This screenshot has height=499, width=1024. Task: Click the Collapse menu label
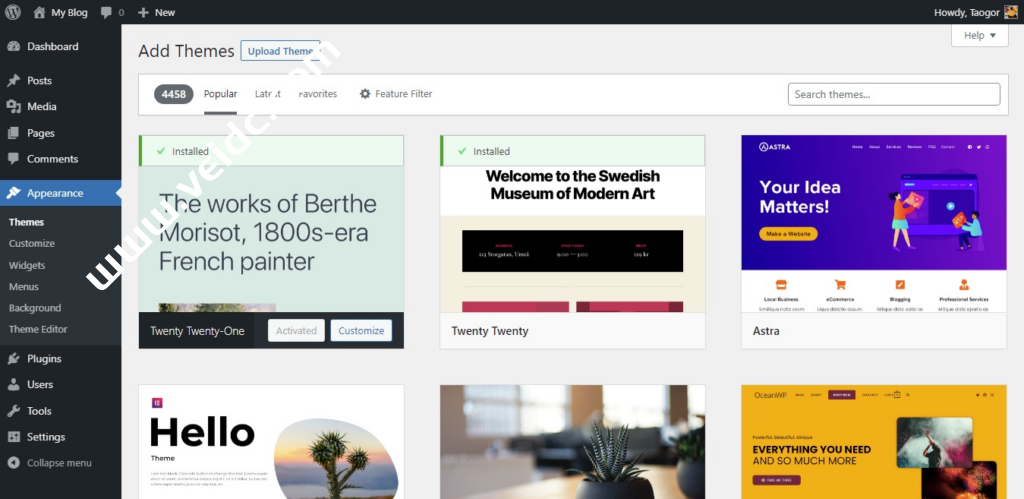click(x=59, y=463)
